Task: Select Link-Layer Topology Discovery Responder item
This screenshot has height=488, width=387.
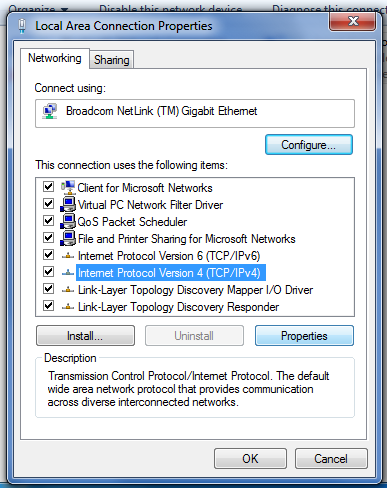Action: [179, 307]
